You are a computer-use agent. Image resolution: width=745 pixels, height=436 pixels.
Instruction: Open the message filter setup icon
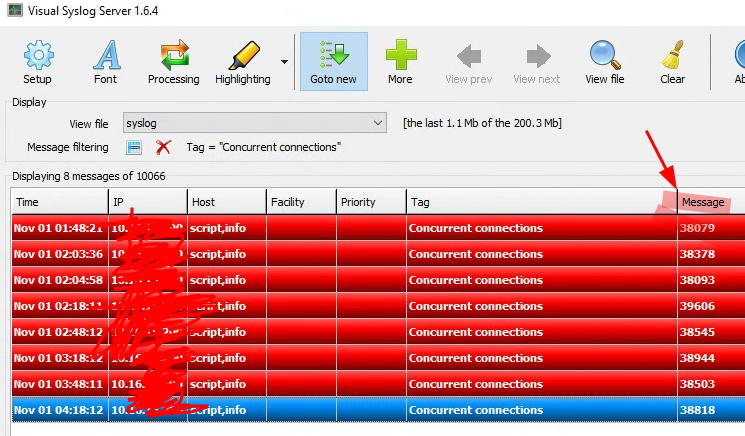click(x=134, y=148)
